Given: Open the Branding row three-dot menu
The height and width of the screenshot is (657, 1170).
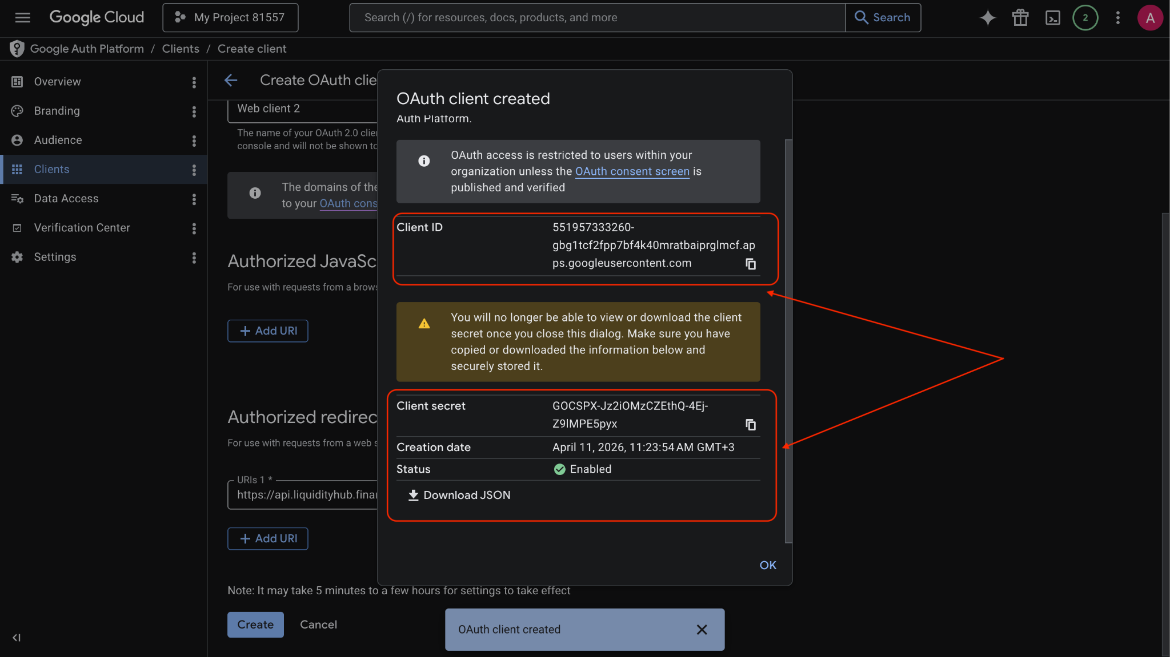Looking at the screenshot, I should click(x=194, y=111).
